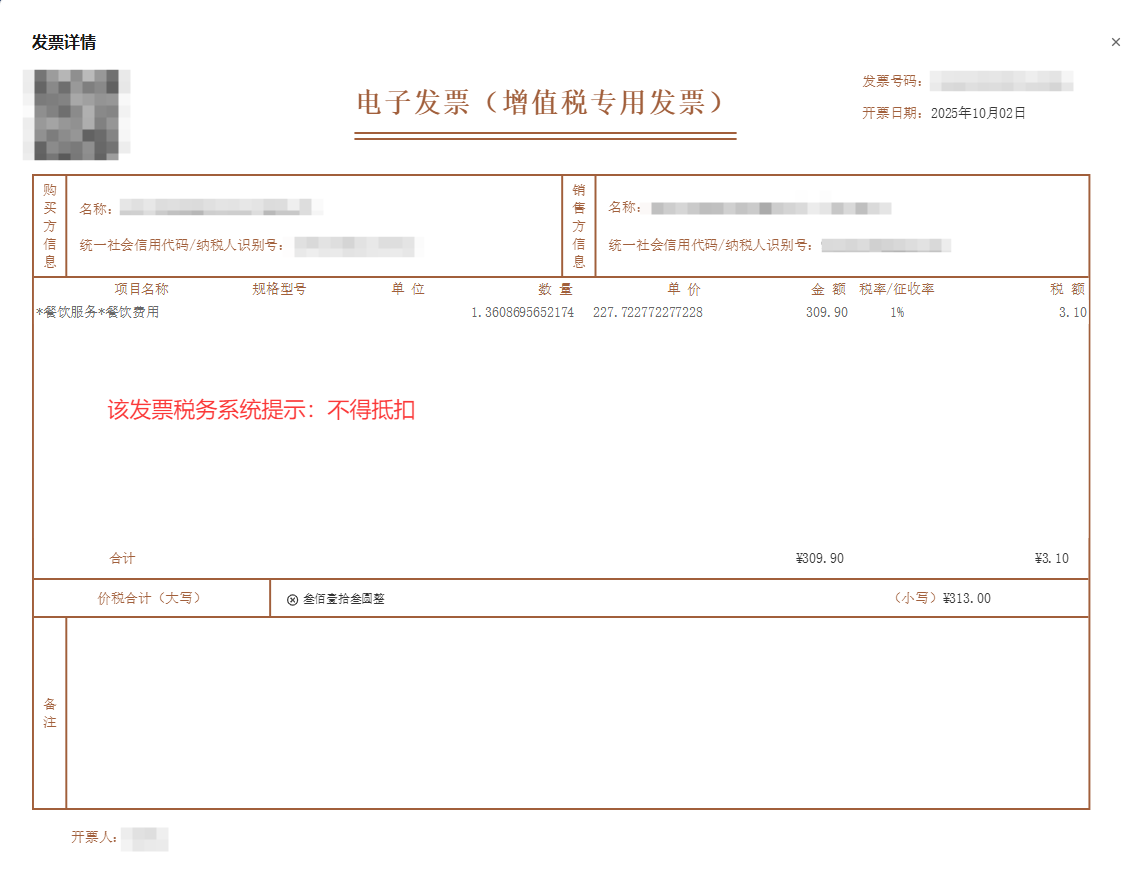Viewport: 1134px width, 876px height.
Task: Click the 1% tax rate value
Action: [897, 312]
